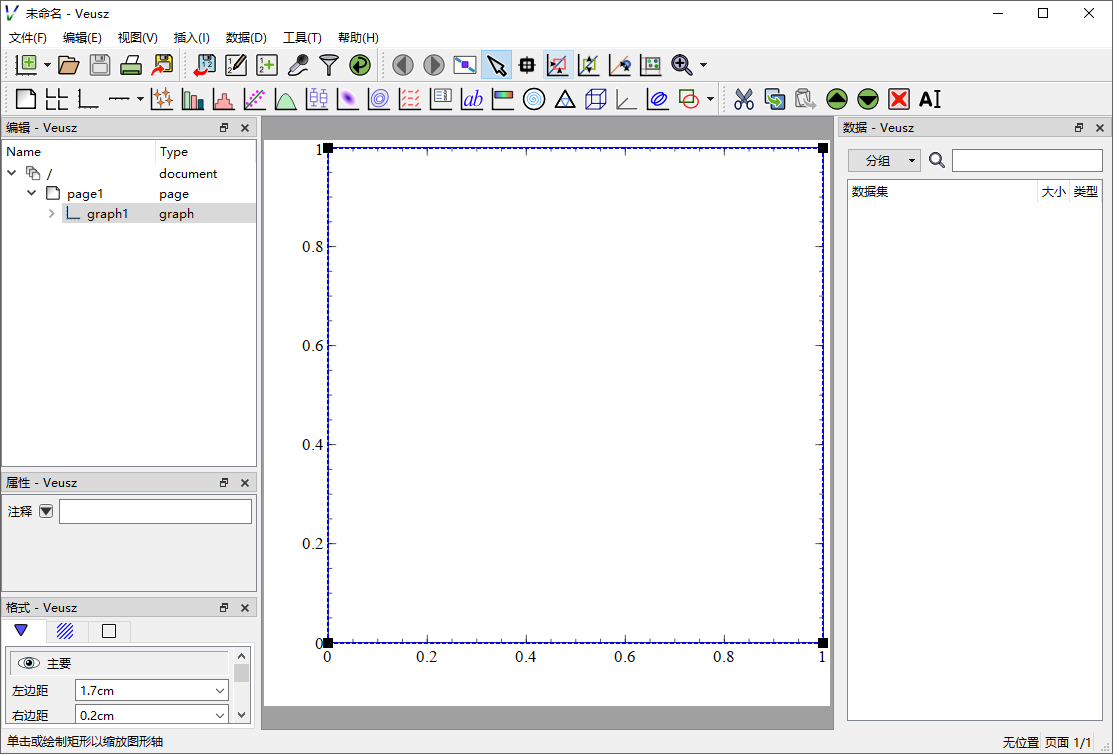This screenshot has width=1113, height=754.
Task: Open a document with the folder icon
Action: pyautogui.click(x=69, y=65)
